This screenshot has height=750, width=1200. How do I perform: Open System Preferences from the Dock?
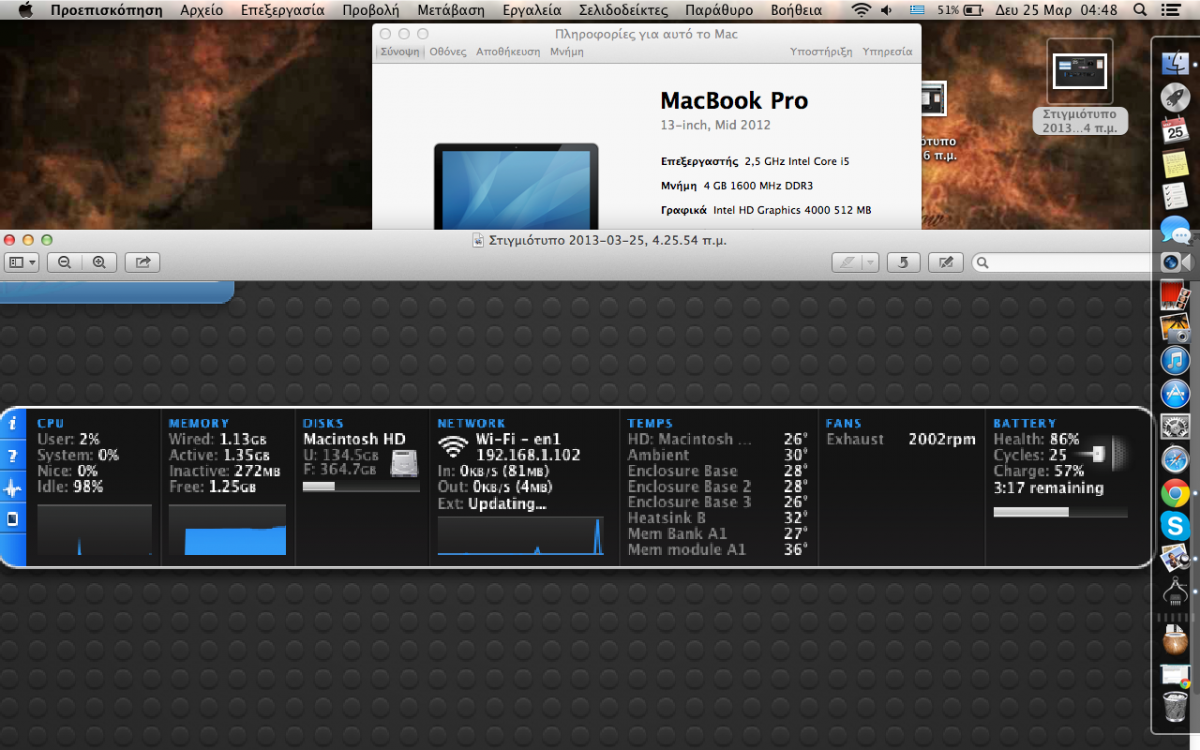[1175, 427]
